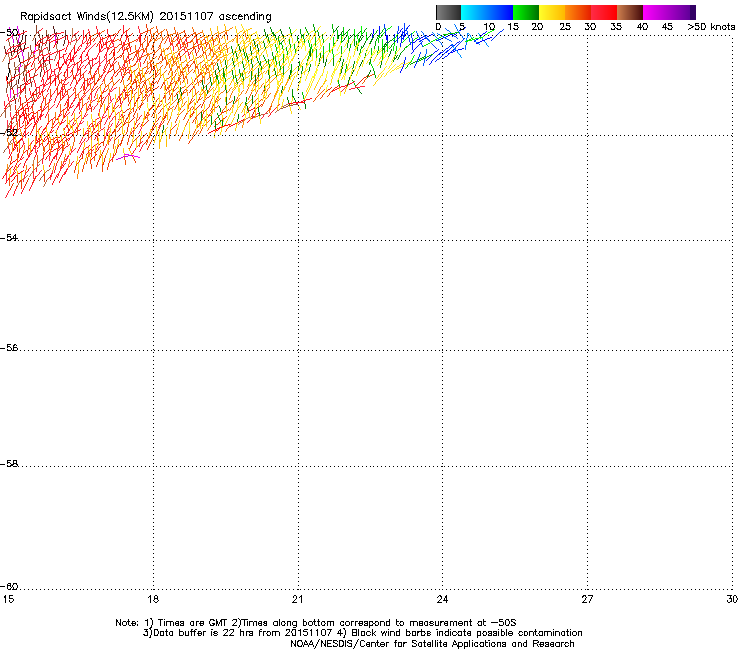The width and height of the screenshot is (740, 650).
Task: Click the longitude label "21"
Action: (x=297, y=599)
